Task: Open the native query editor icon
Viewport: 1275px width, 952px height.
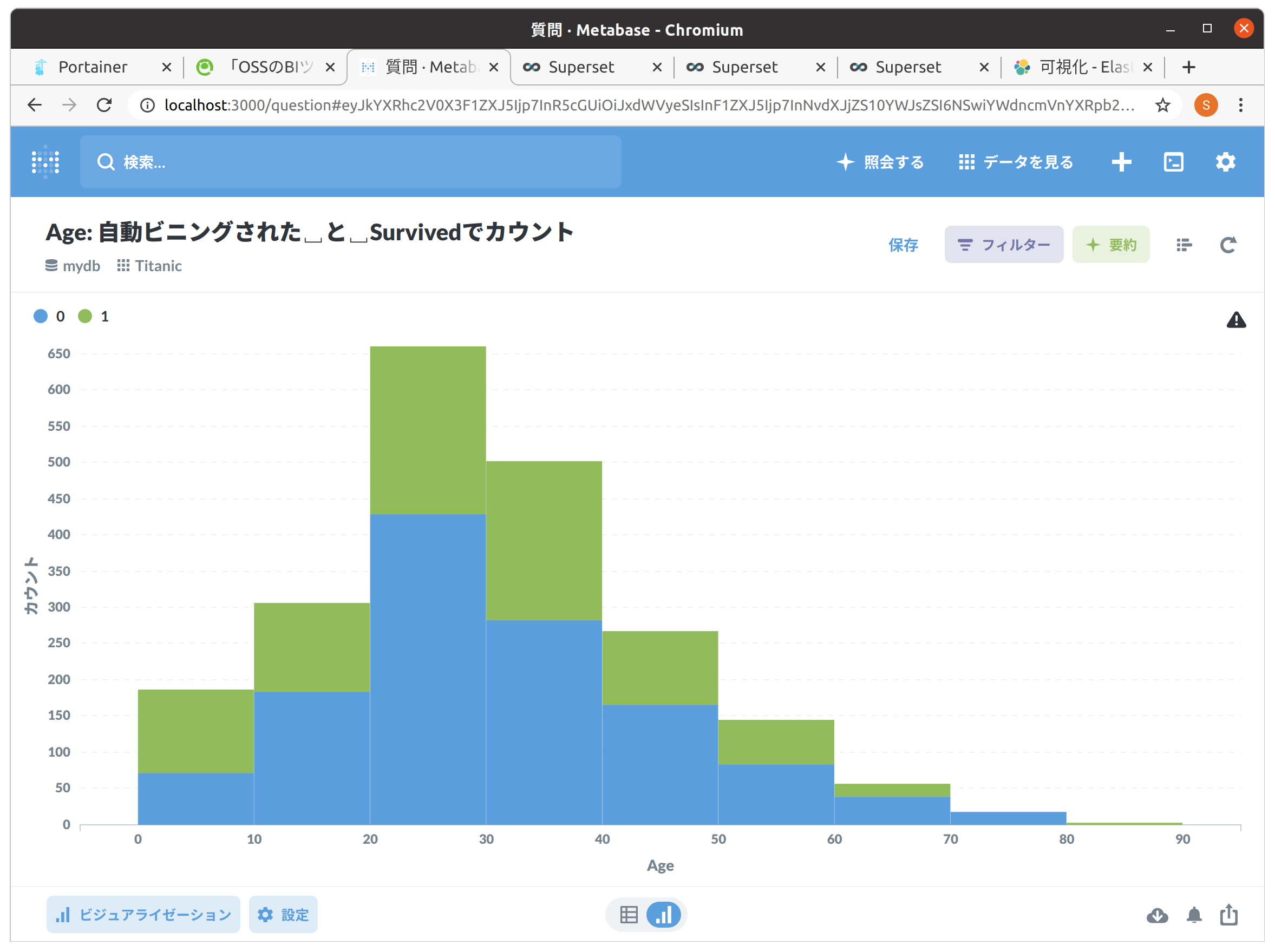Action: pyautogui.click(x=1173, y=162)
